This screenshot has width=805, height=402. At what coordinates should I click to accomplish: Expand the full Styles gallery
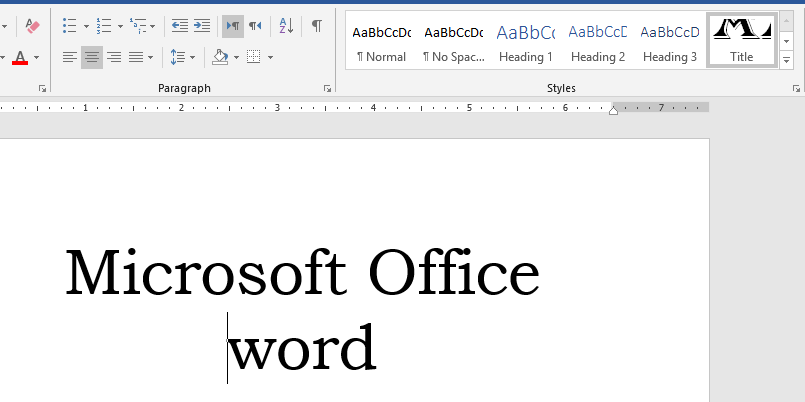pos(787,60)
